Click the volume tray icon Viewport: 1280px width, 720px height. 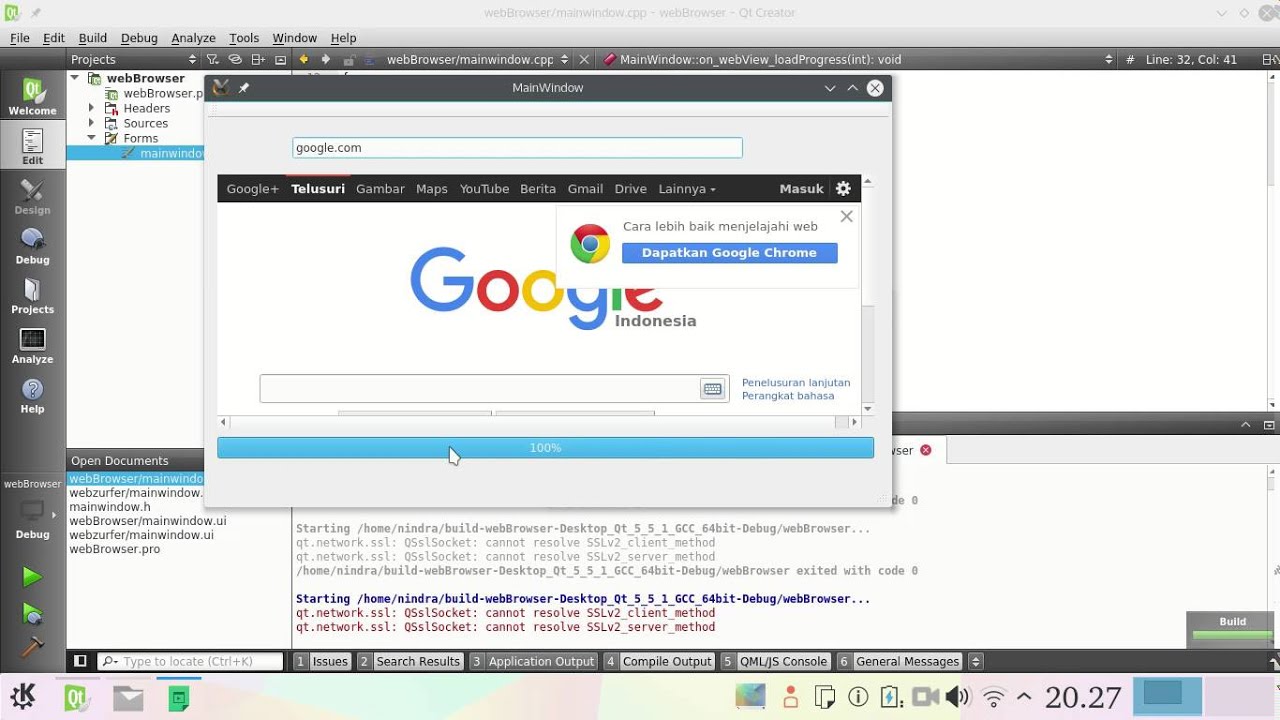(958, 697)
